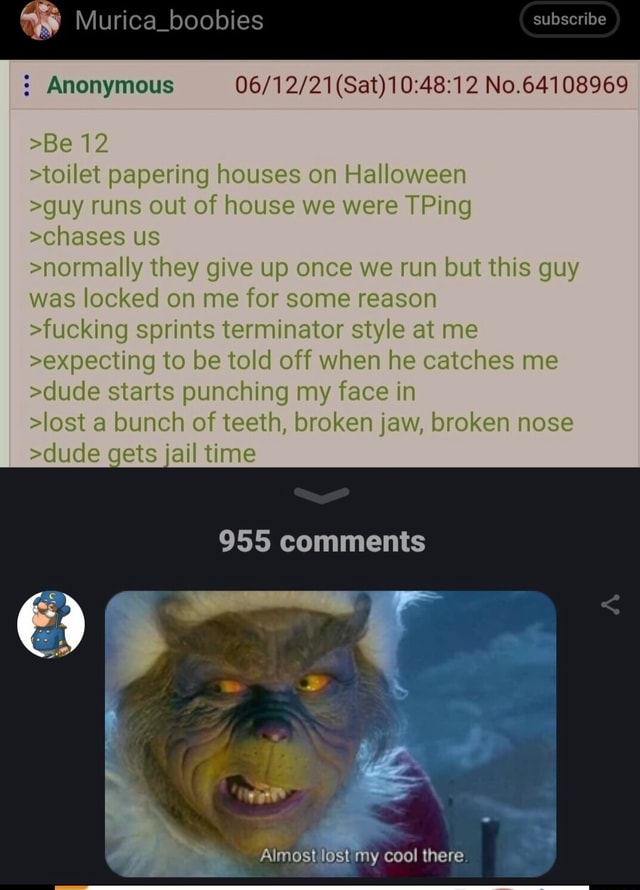
Task: Click the '>chases us' greentext line
Action: (95, 236)
